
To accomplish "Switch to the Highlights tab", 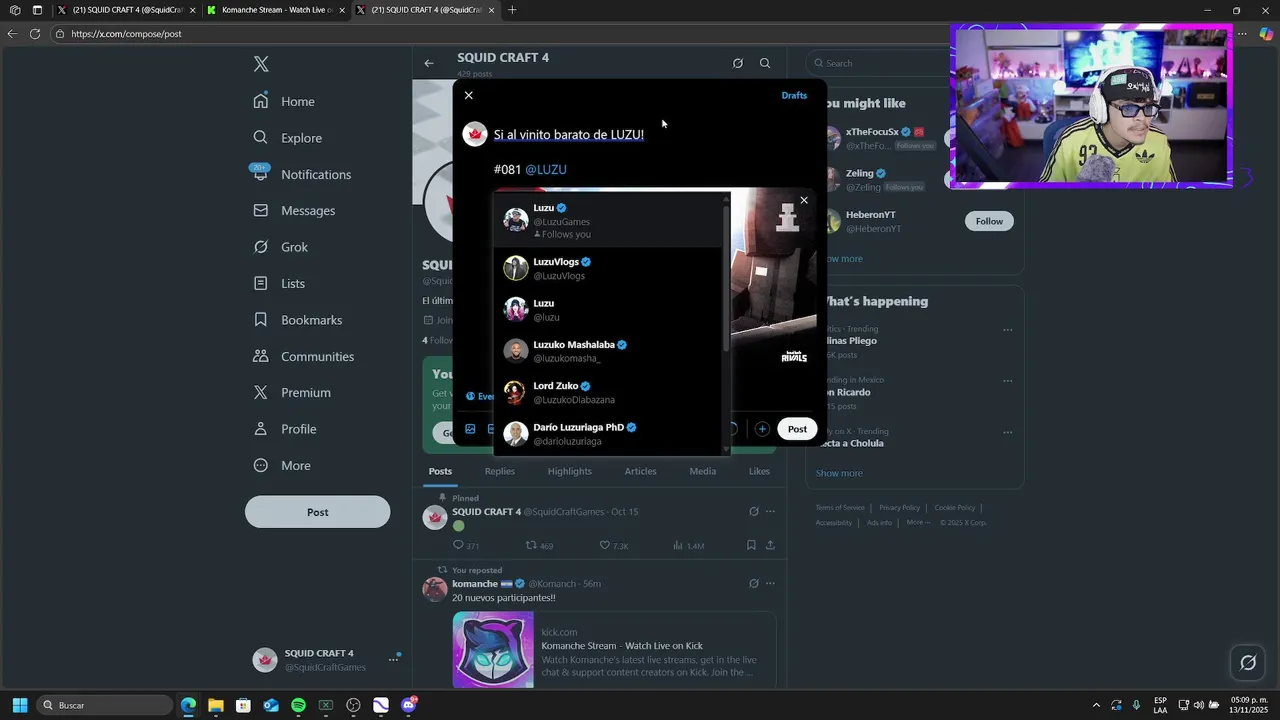I will coord(569,471).
